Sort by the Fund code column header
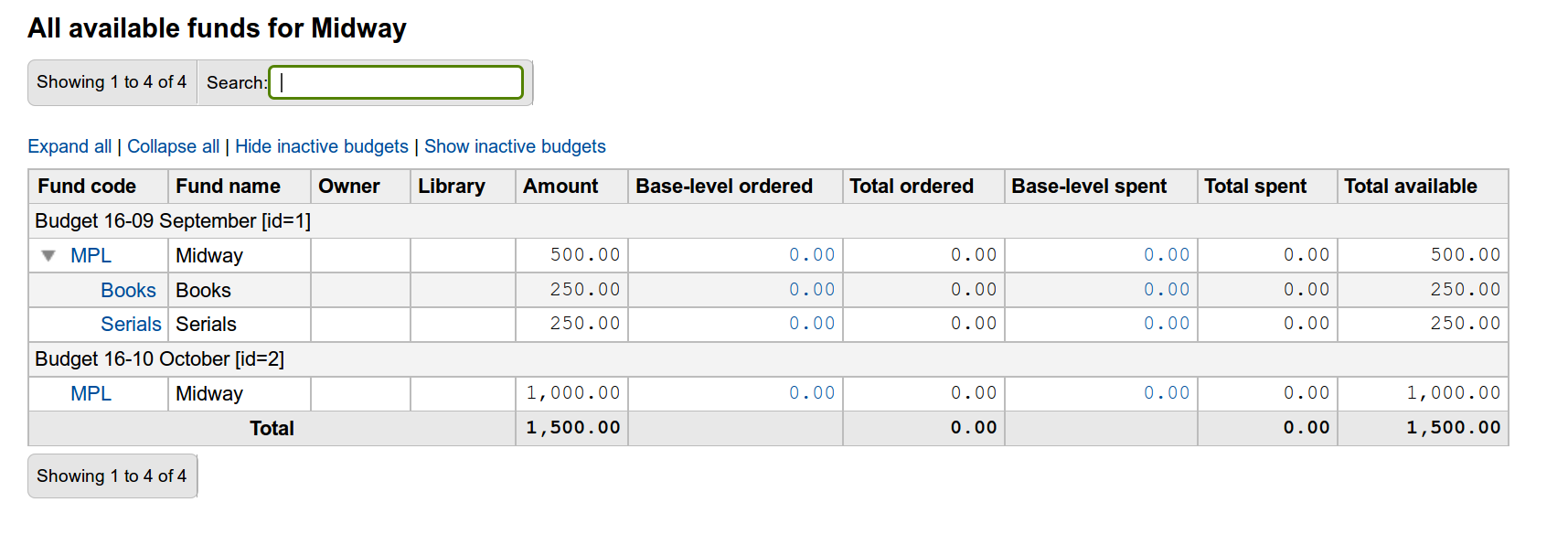1568x545 pixels. [x=87, y=187]
